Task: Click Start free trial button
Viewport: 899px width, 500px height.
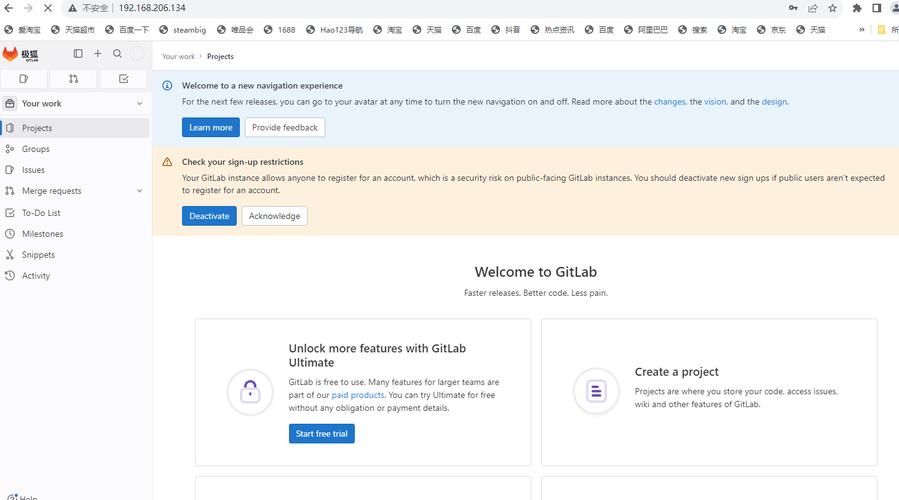Action: (x=322, y=433)
